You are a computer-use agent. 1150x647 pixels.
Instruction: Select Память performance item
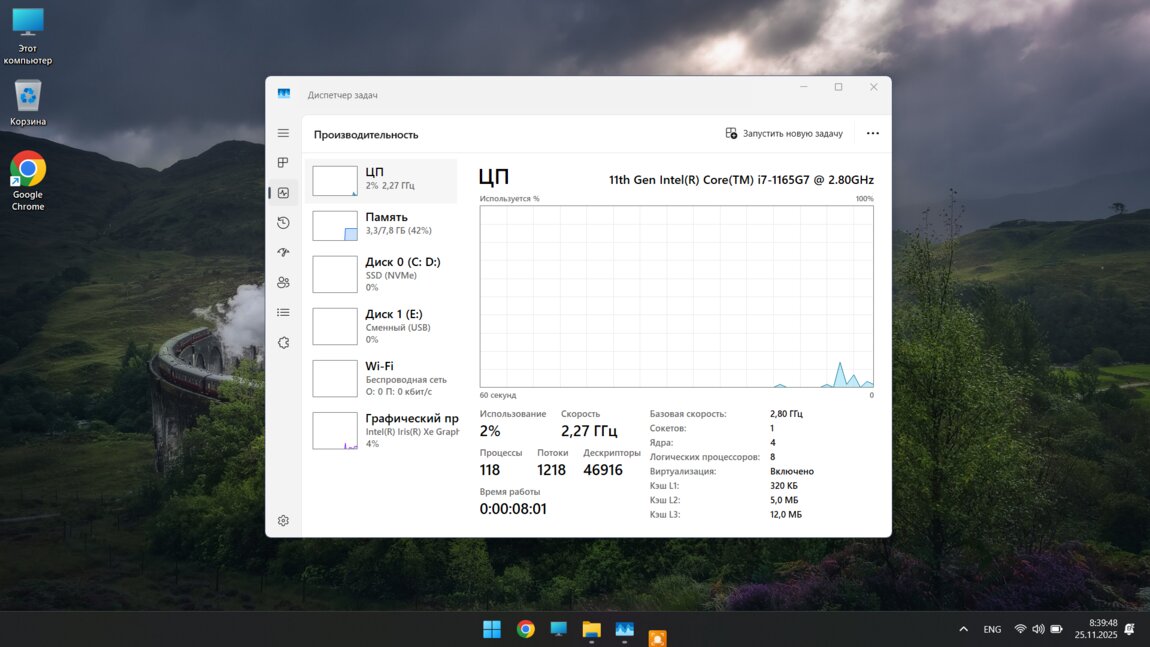point(381,224)
